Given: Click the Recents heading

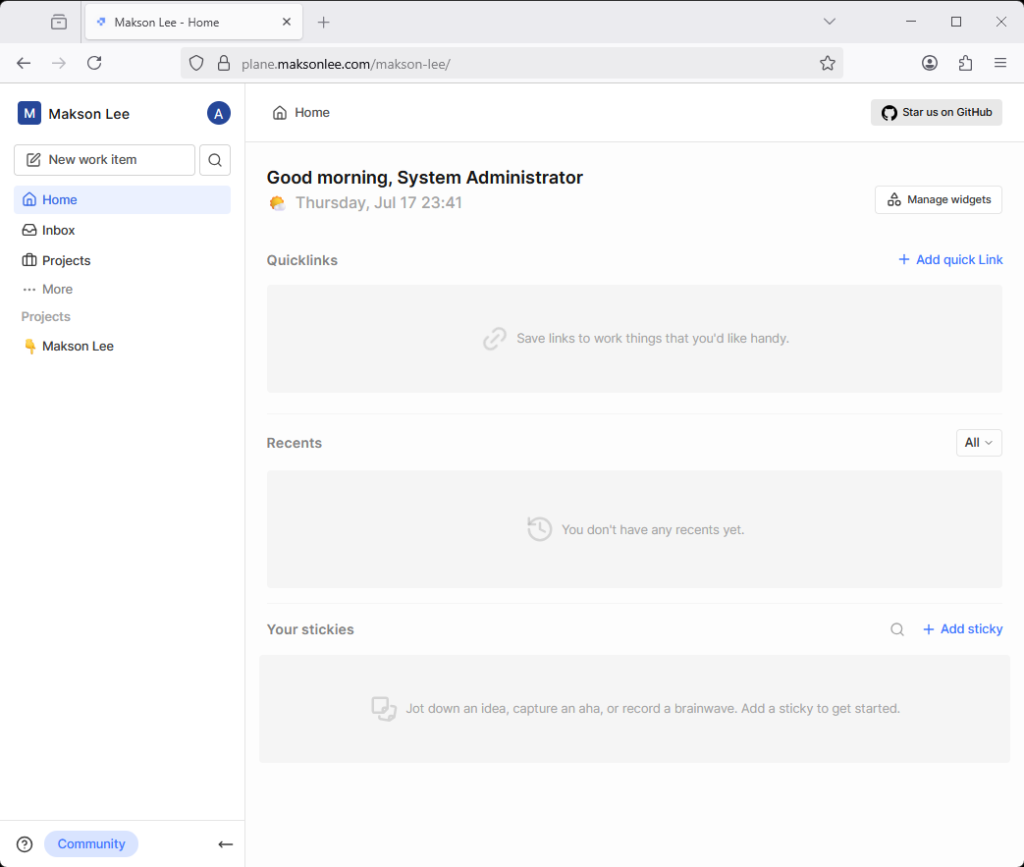Looking at the screenshot, I should [295, 443].
